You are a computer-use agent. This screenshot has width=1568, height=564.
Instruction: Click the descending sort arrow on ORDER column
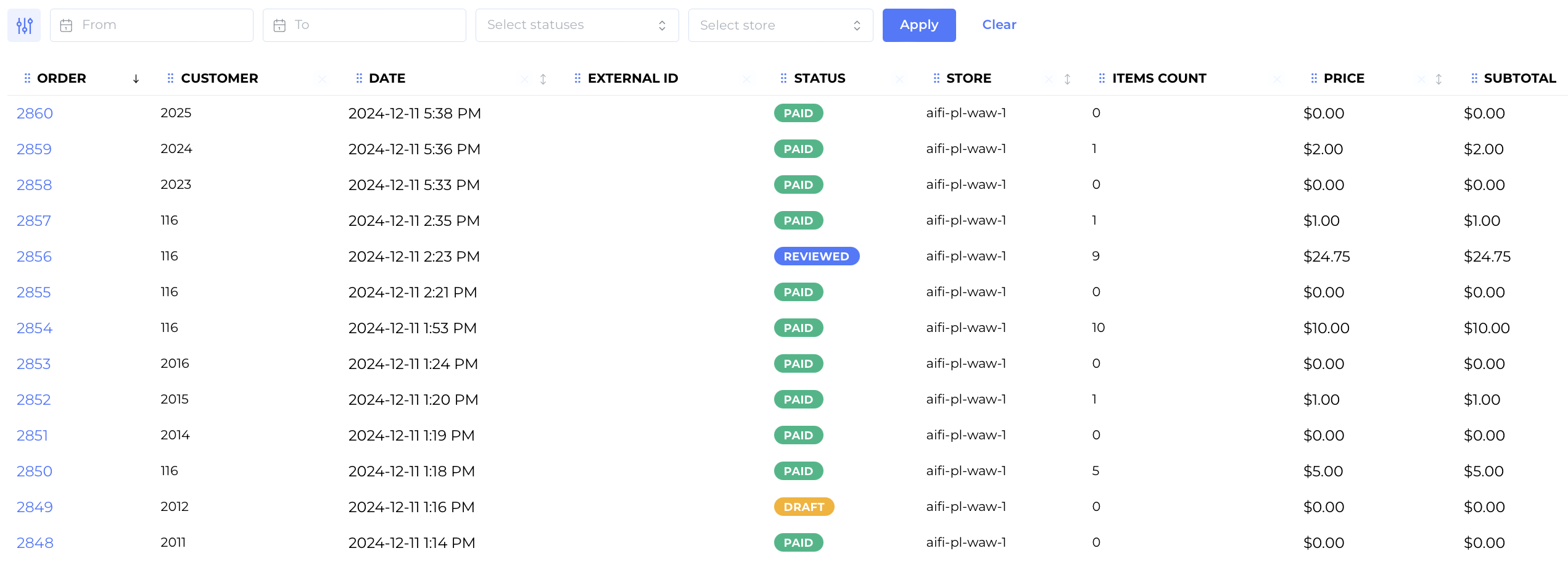click(136, 79)
